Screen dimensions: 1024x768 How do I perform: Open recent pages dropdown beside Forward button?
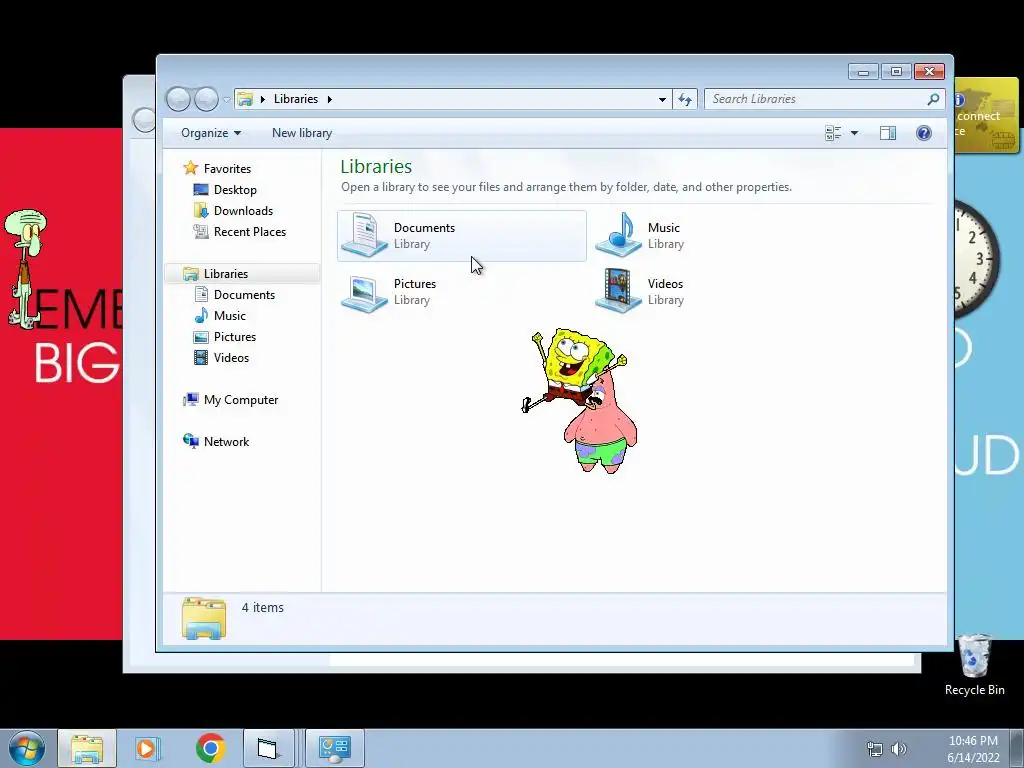coord(227,99)
